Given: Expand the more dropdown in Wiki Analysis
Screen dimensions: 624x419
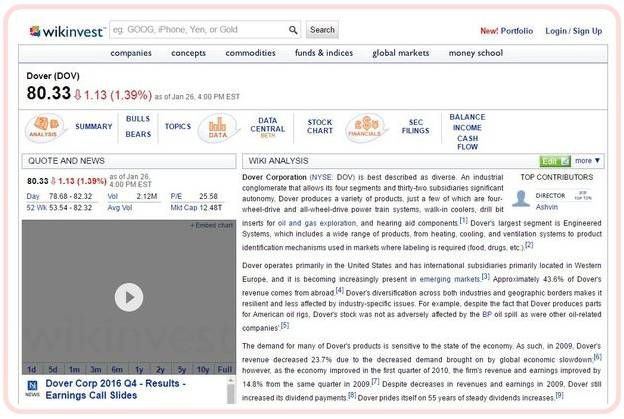Looking at the screenshot, I should point(587,161).
